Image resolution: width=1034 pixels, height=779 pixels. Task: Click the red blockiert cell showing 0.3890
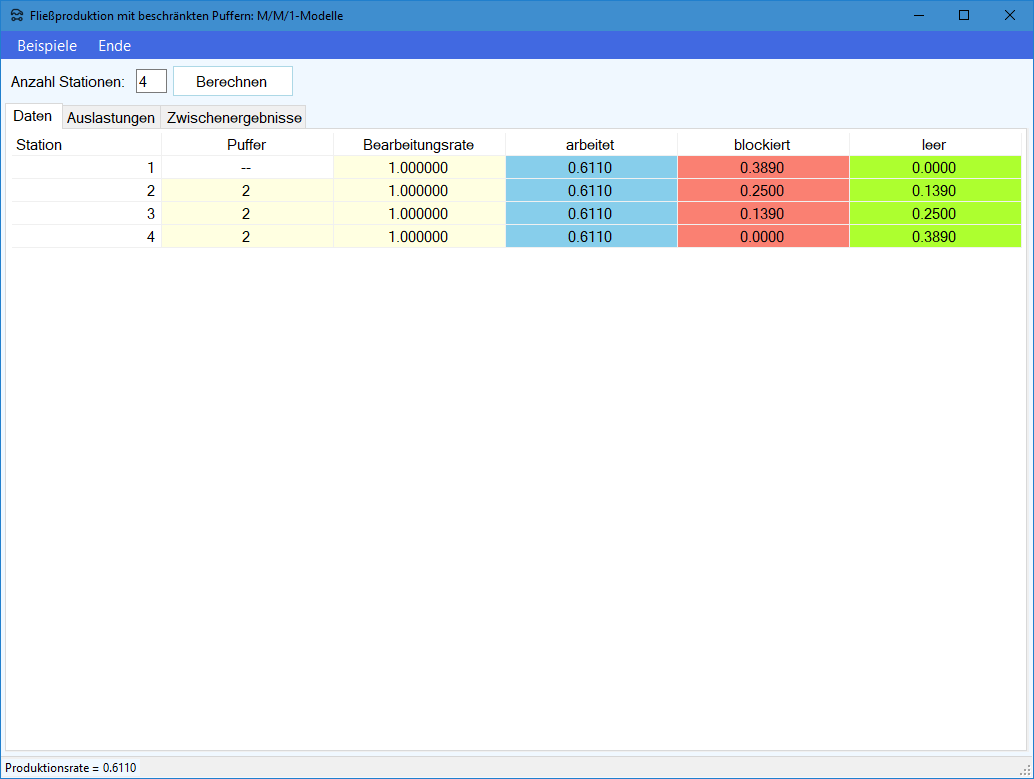click(762, 168)
